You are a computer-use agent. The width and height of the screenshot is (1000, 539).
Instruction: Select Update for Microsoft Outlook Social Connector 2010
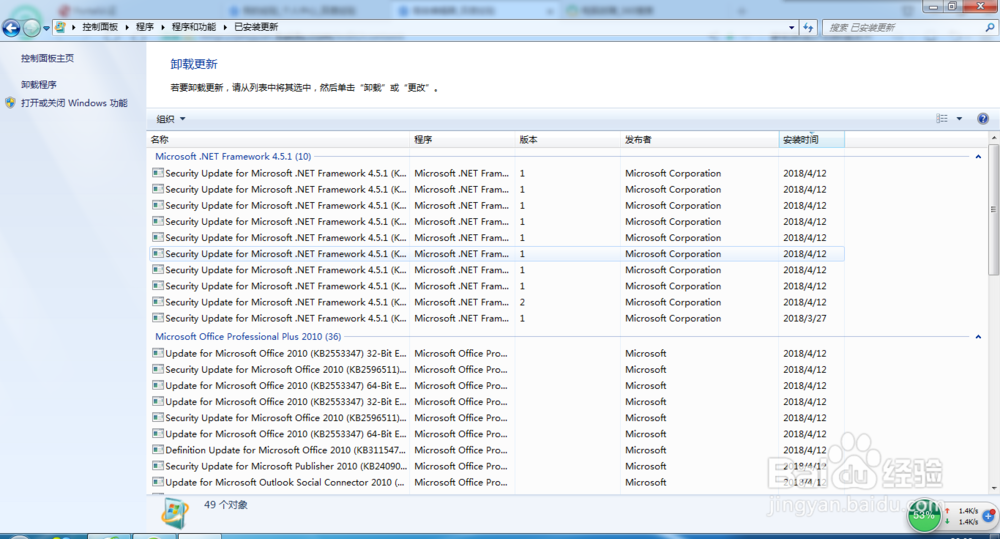(x=497, y=482)
